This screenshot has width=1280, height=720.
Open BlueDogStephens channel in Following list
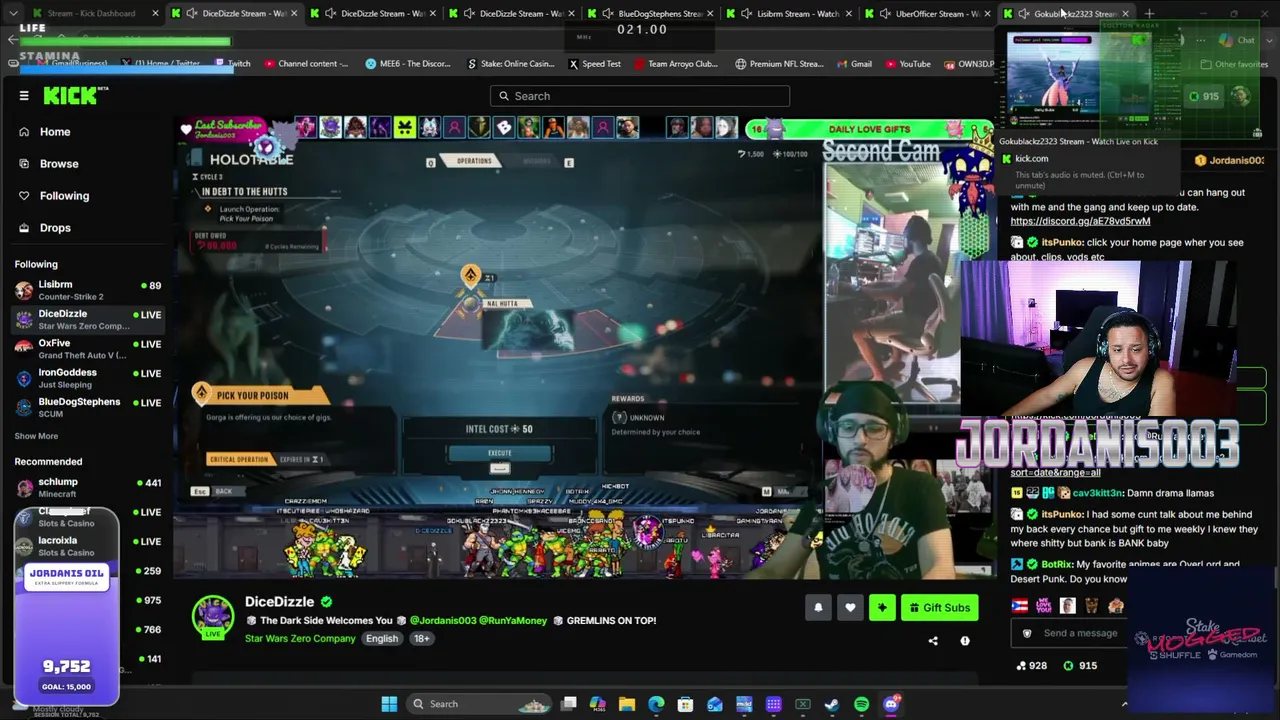point(89,407)
